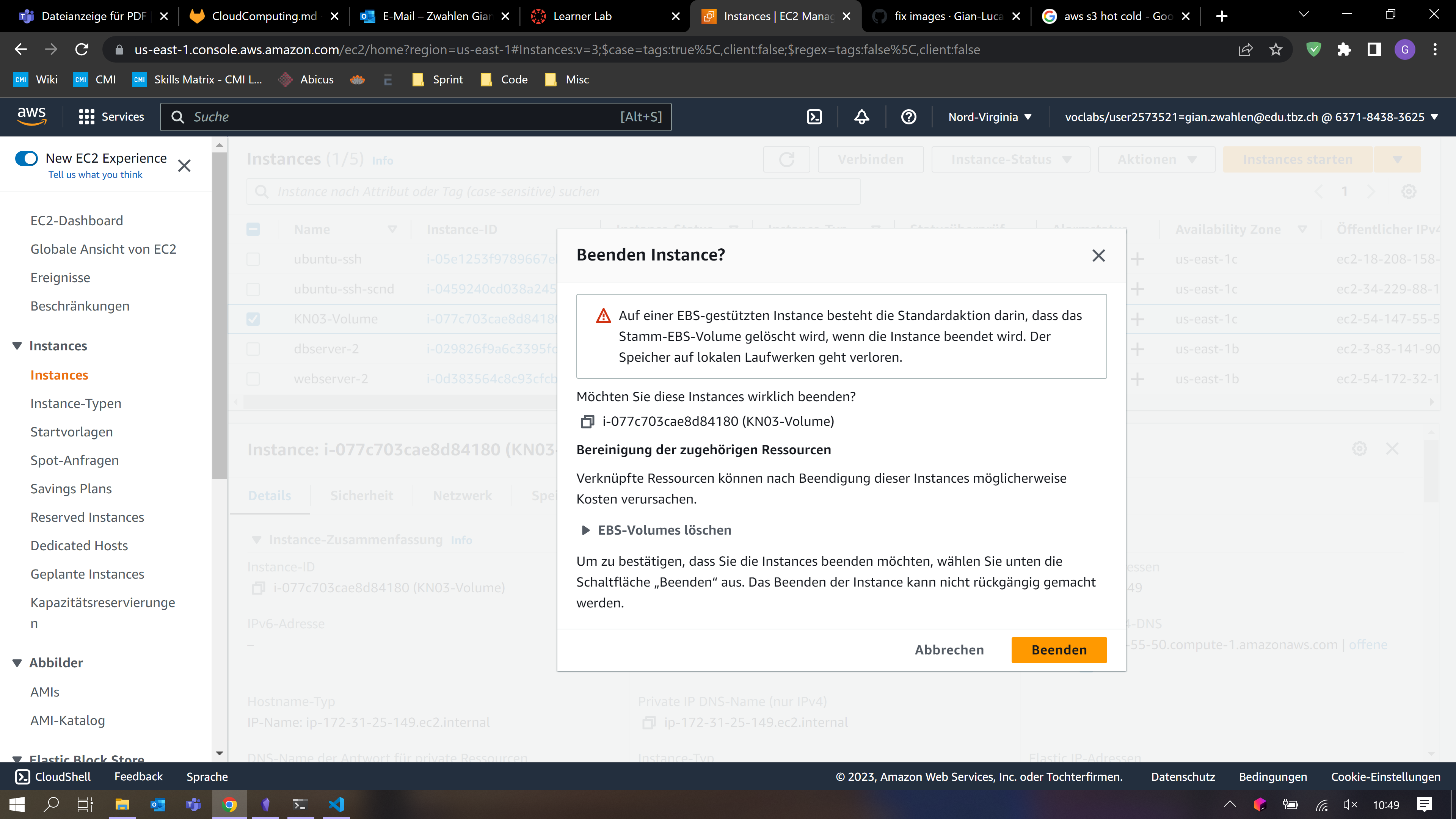Open the notifications bell
This screenshot has width=1456, height=819.
tap(861, 117)
